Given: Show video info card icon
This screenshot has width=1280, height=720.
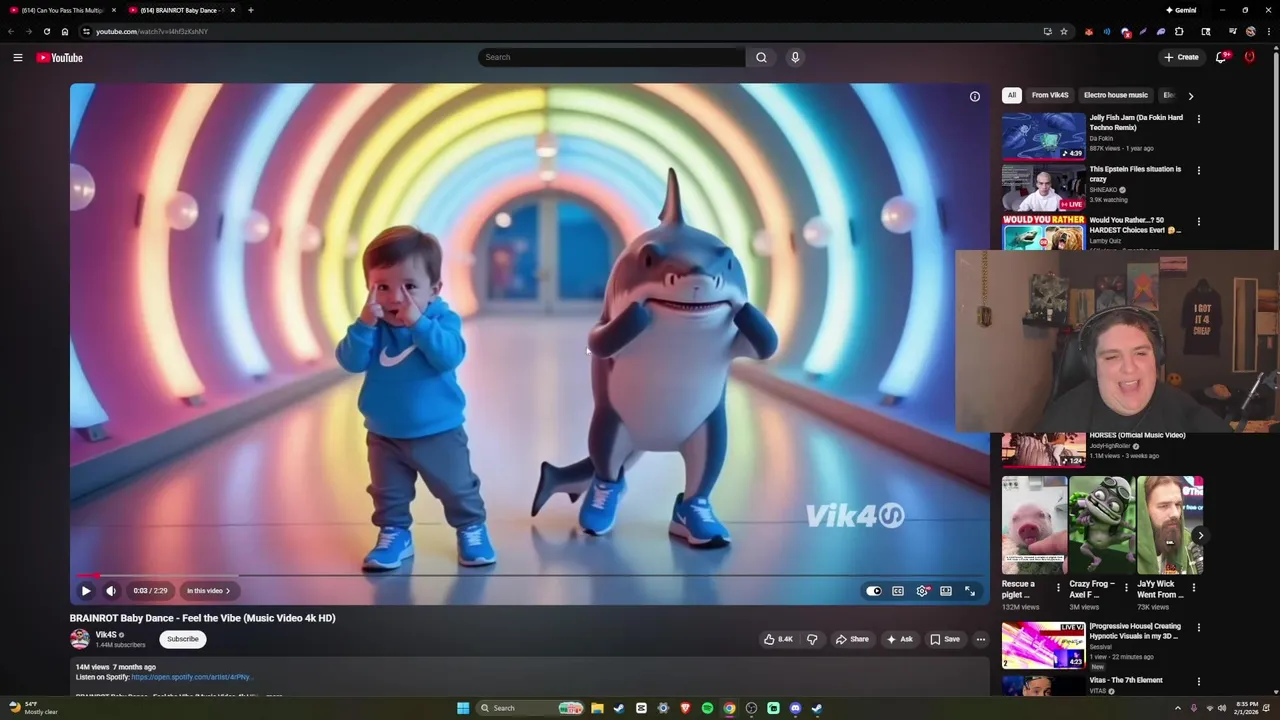Looking at the screenshot, I should tap(975, 97).
